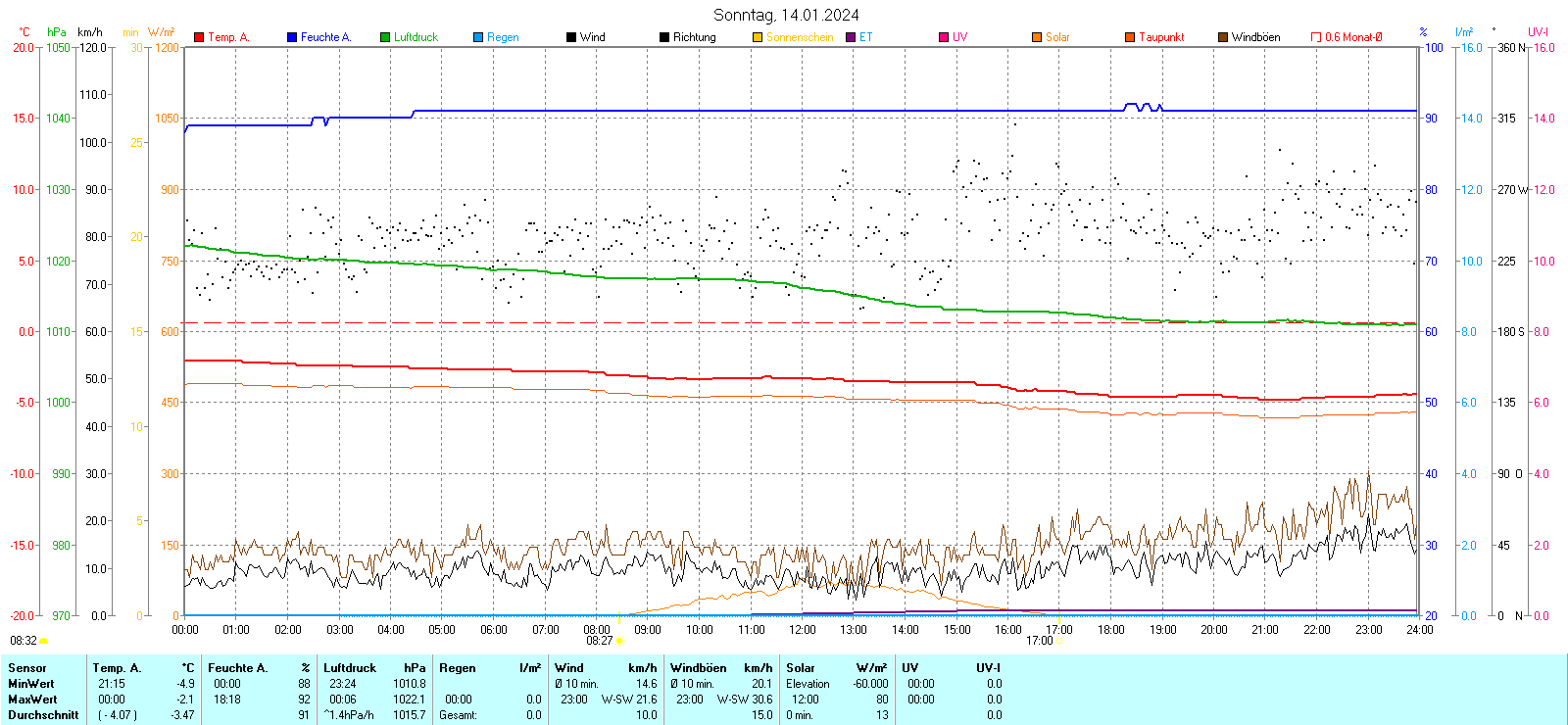Click the pink UV legend square
The width and height of the screenshot is (1568, 725).
[x=944, y=37]
